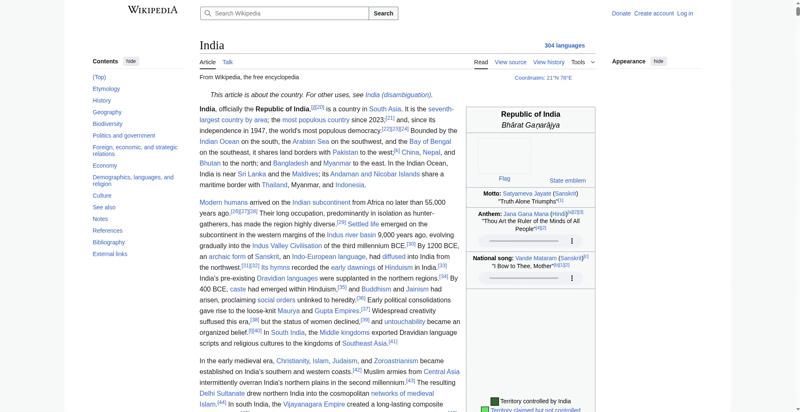Jump to (Top) in contents

tap(99, 78)
